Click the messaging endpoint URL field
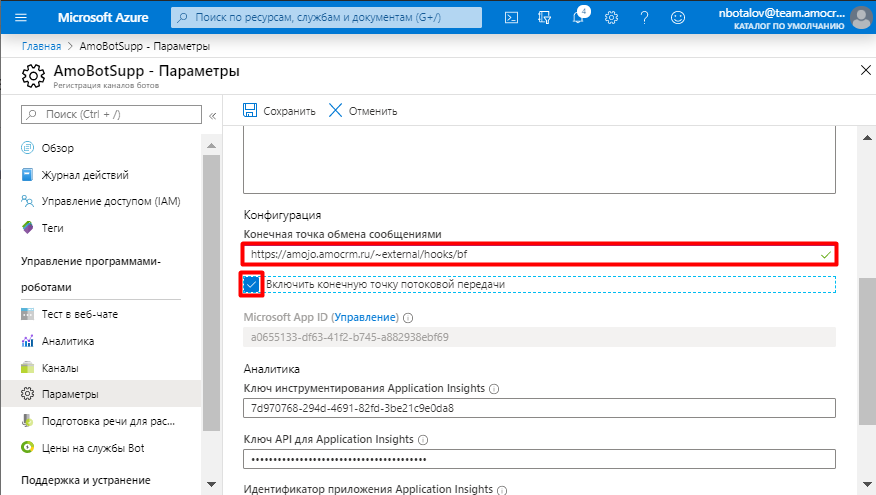The image size is (876, 495). coord(539,254)
